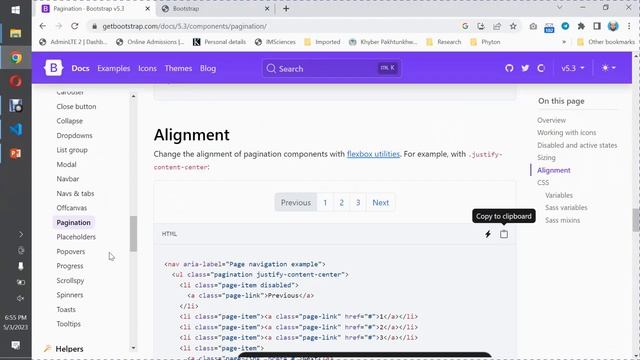Click sidebar scroll up arrow
Viewport: 640px width, 360px height.
(x=133, y=96)
